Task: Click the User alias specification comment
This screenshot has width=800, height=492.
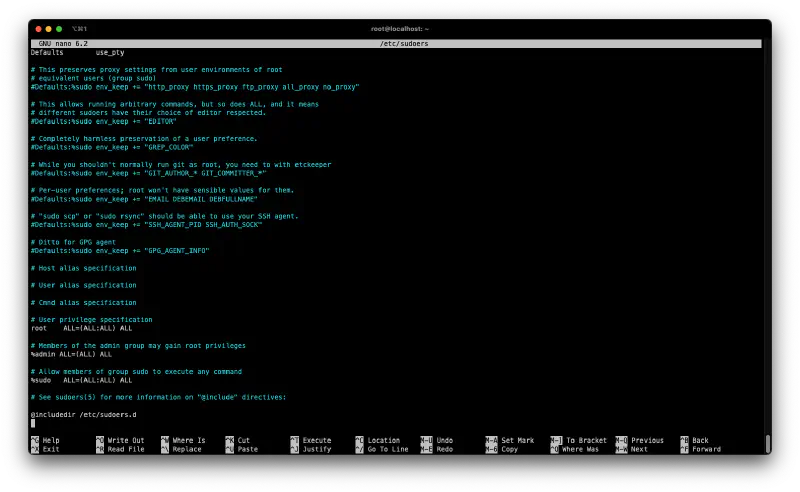Action: tap(84, 285)
